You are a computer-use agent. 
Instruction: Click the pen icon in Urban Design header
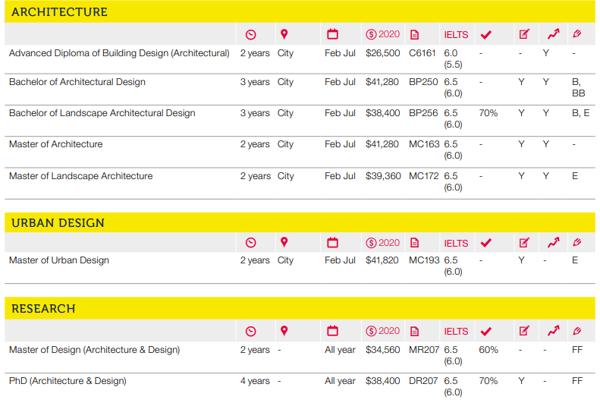(x=576, y=243)
